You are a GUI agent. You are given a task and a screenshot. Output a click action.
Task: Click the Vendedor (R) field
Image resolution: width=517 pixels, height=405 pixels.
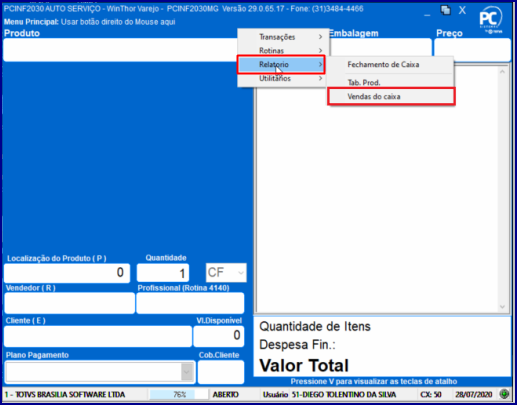[70, 303]
